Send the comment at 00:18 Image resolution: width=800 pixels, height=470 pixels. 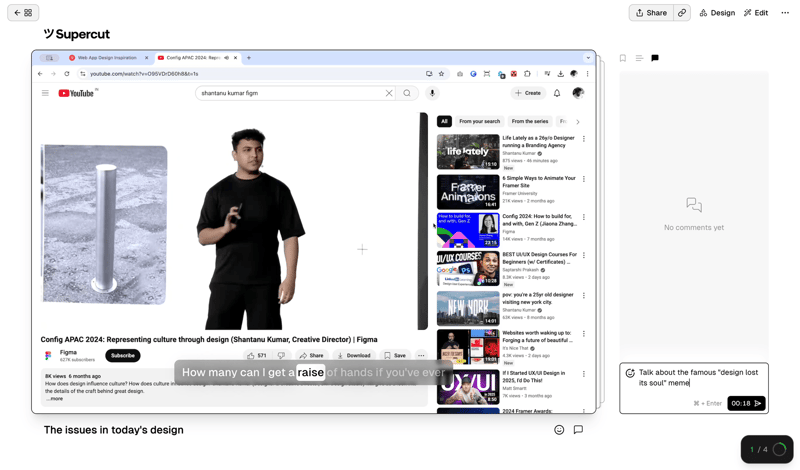pos(746,403)
